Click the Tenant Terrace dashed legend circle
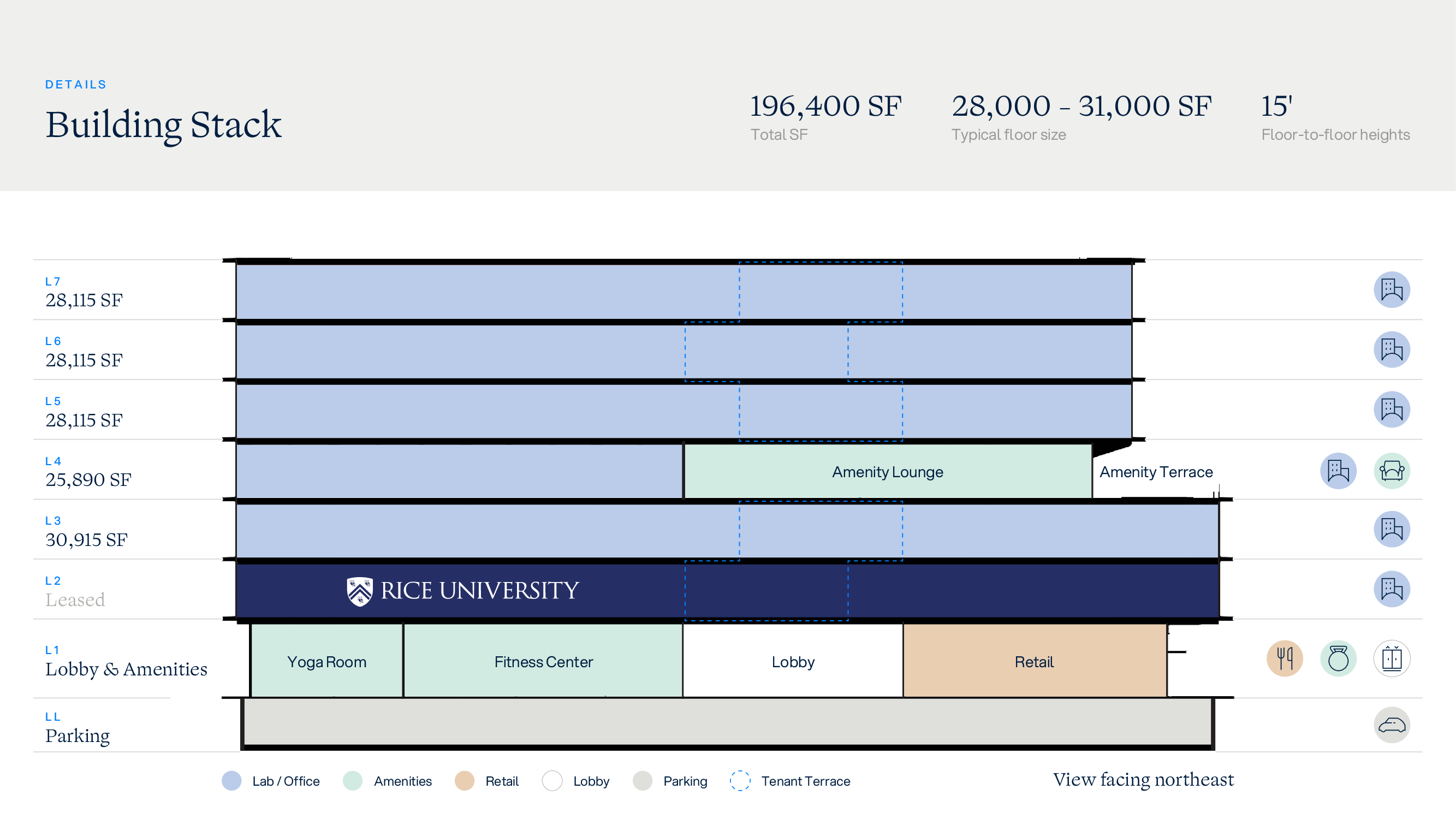 739,781
